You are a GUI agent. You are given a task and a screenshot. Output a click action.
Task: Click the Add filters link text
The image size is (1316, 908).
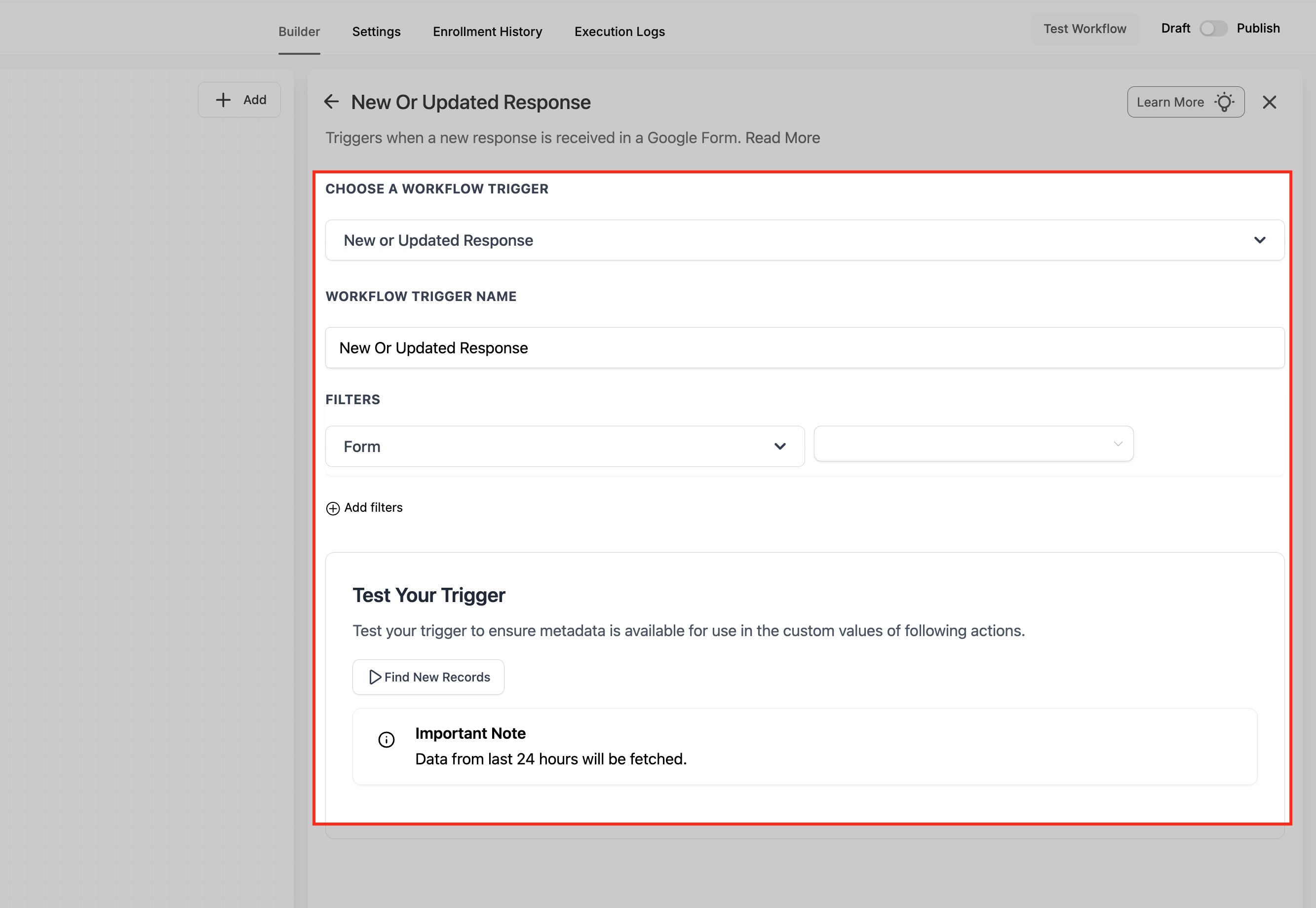point(373,507)
